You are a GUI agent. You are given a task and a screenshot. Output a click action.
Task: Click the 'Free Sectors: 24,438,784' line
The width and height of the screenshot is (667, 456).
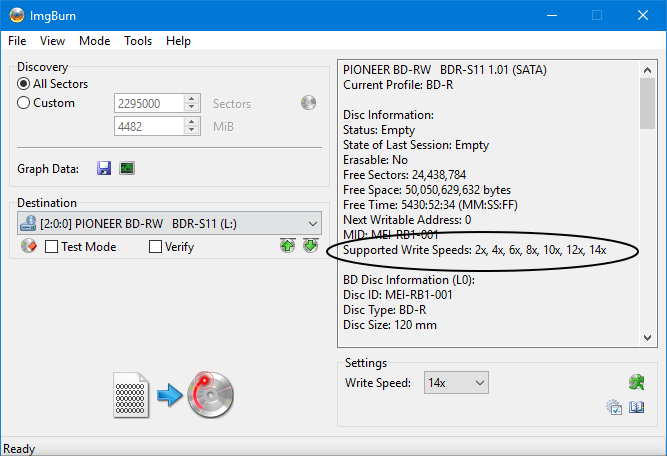coord(405,175)
